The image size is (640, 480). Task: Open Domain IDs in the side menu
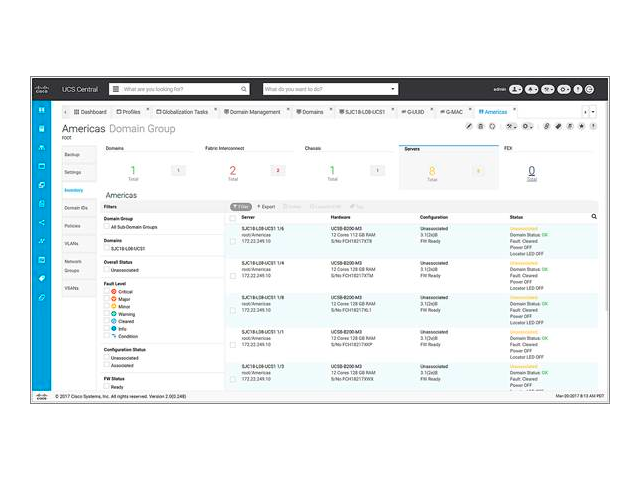[x=79, y=208]
